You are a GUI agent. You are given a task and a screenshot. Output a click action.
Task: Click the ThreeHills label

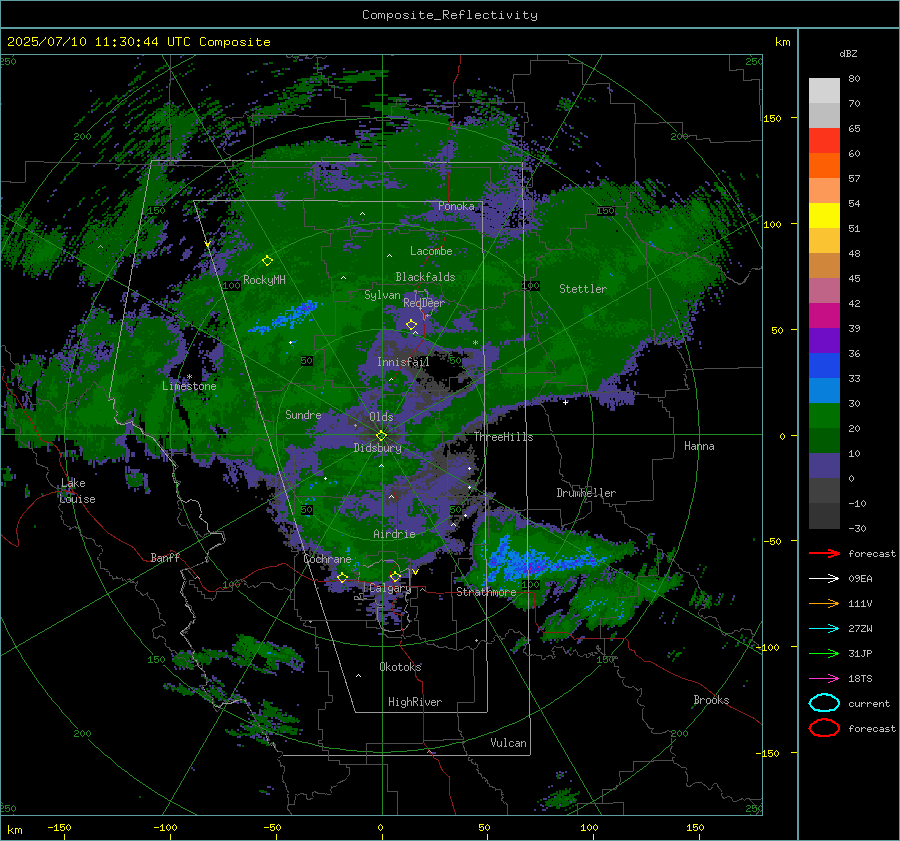tap(503, 437)
